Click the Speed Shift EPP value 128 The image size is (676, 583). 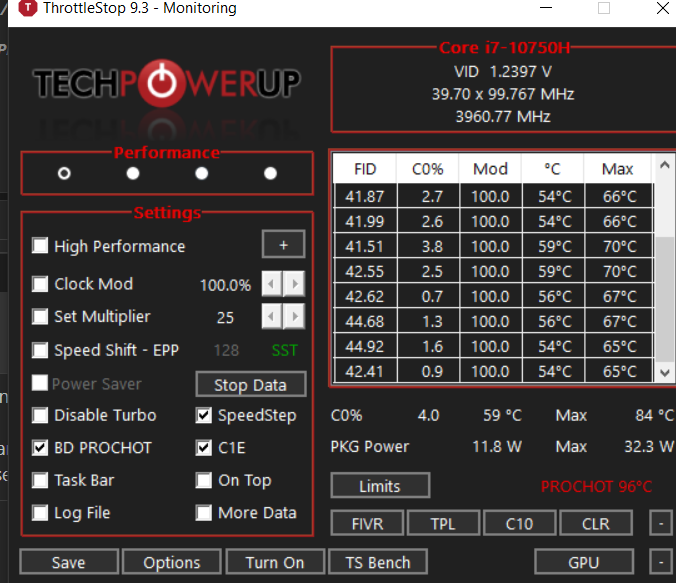[226, 350]
